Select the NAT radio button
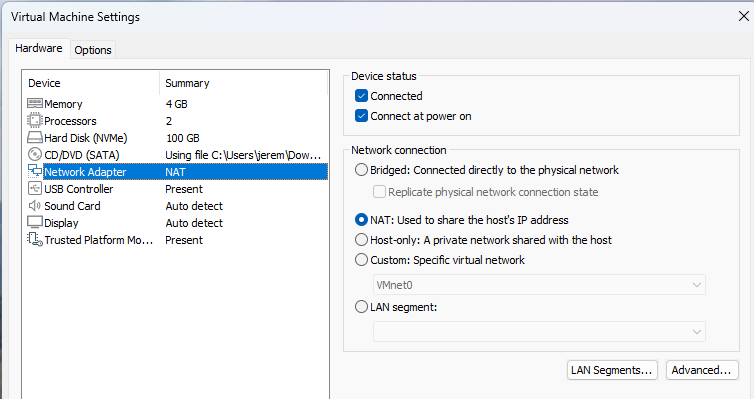The height and width of the screenshot is (399, 754). click(x=361, y=220)
